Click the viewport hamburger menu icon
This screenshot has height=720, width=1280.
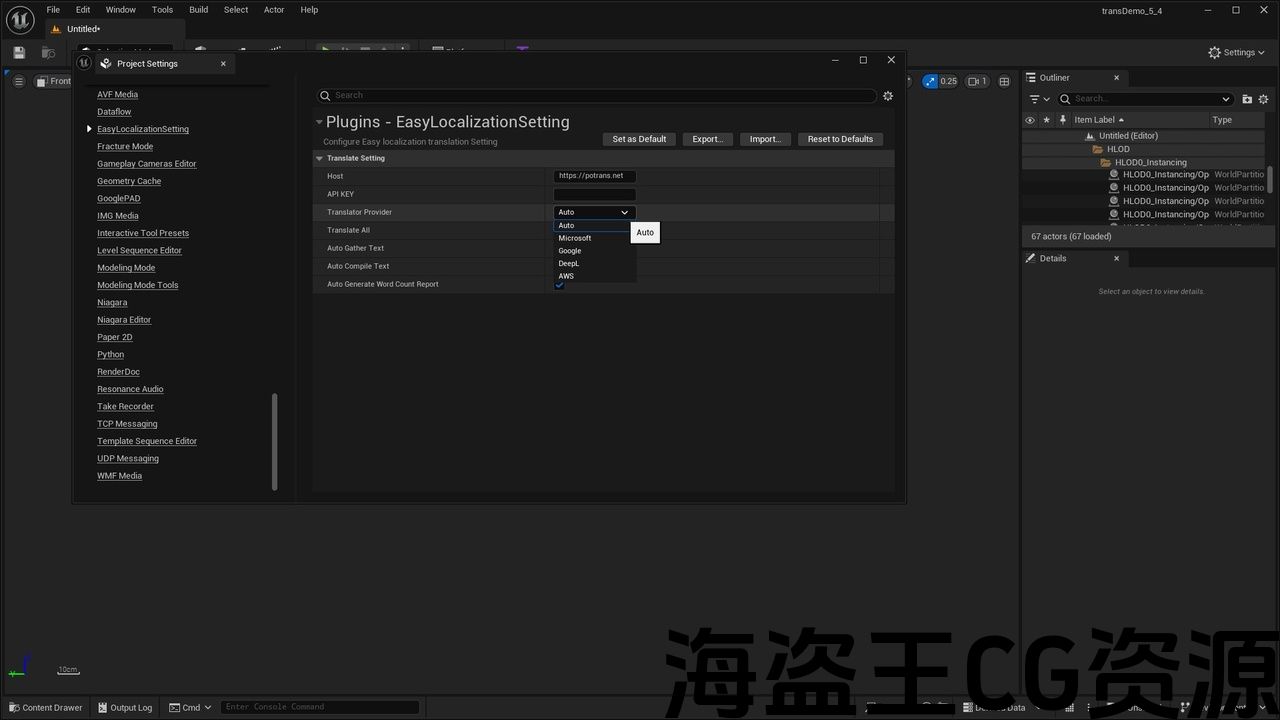click(x=18, y=81)
